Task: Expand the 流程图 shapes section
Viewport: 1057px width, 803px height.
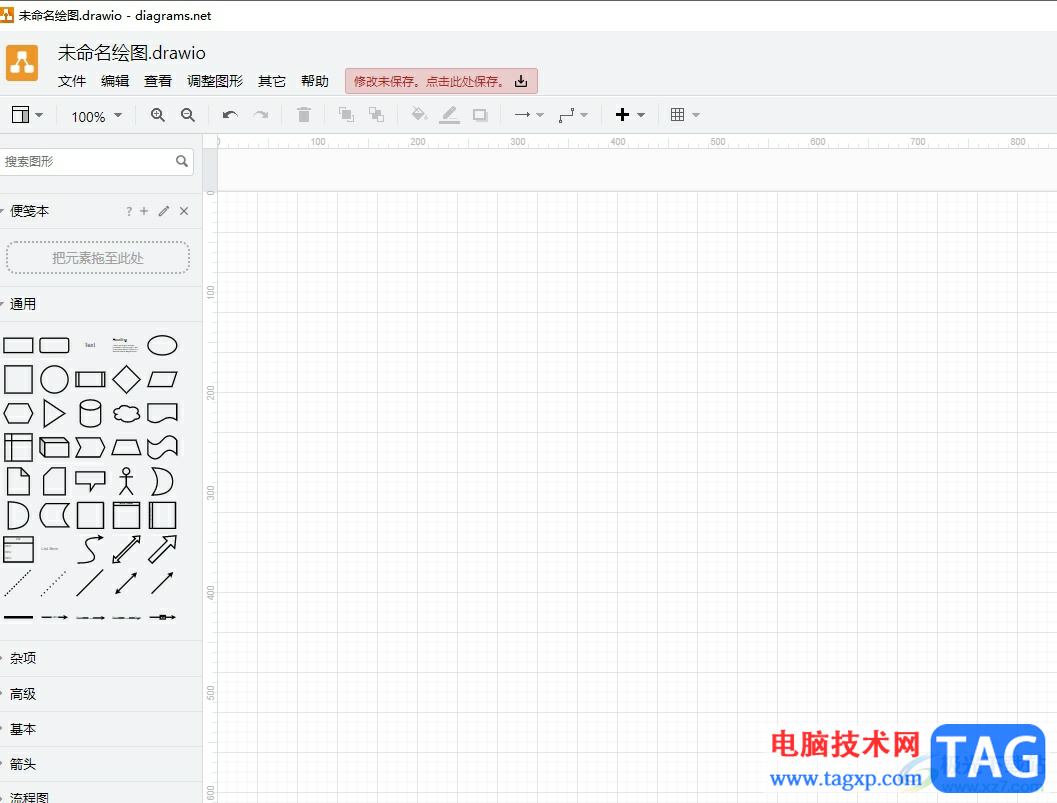Action: pos(29,797)
